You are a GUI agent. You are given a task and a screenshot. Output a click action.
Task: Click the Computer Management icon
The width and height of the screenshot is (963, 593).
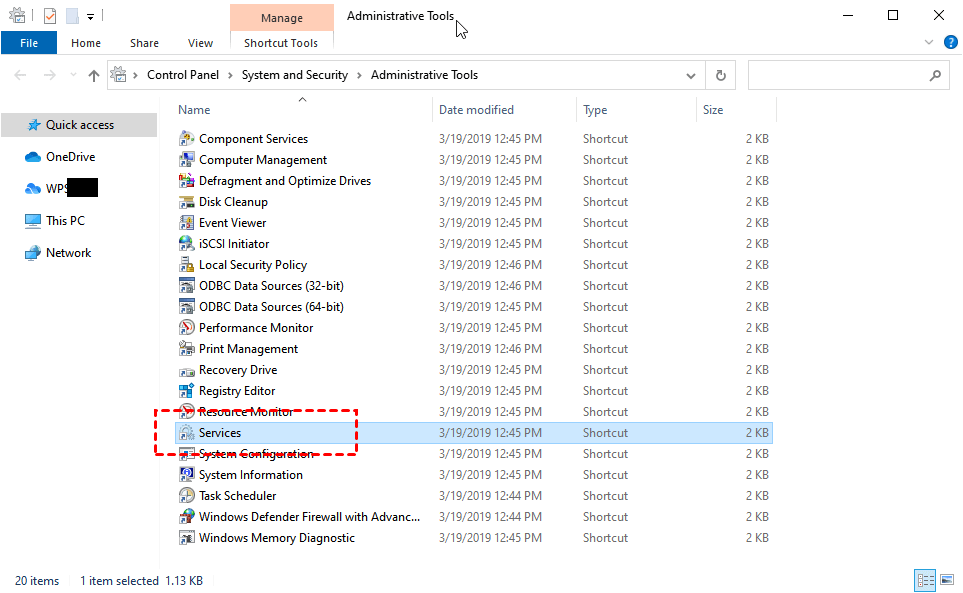point(186,160)
